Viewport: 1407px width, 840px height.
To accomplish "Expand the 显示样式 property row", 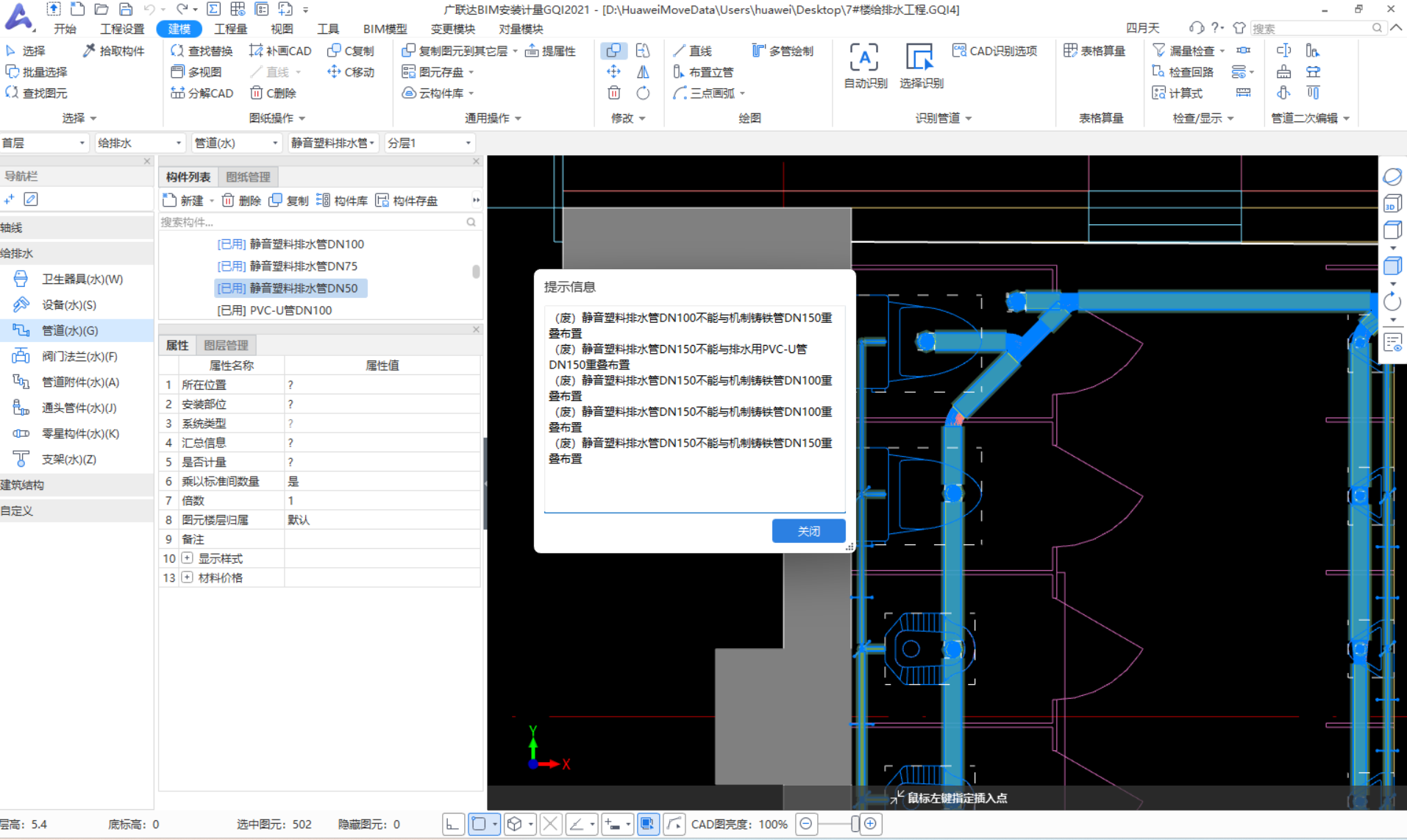I will 187,558.
